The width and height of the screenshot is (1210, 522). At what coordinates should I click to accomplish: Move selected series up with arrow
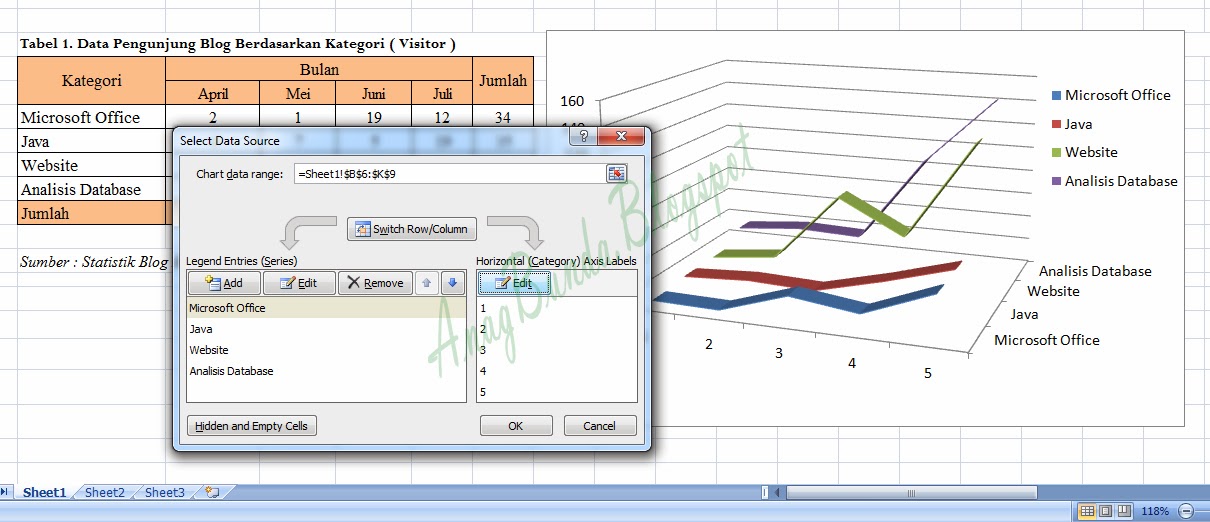(x=427, y=283)
